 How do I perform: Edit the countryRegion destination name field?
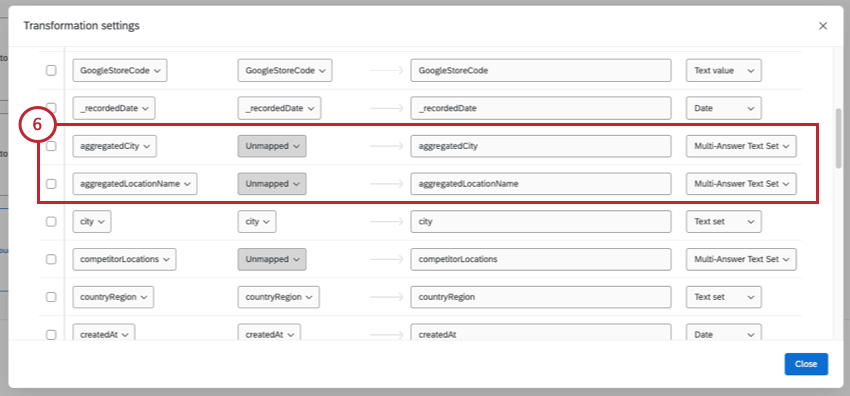[x=540, y=297]
